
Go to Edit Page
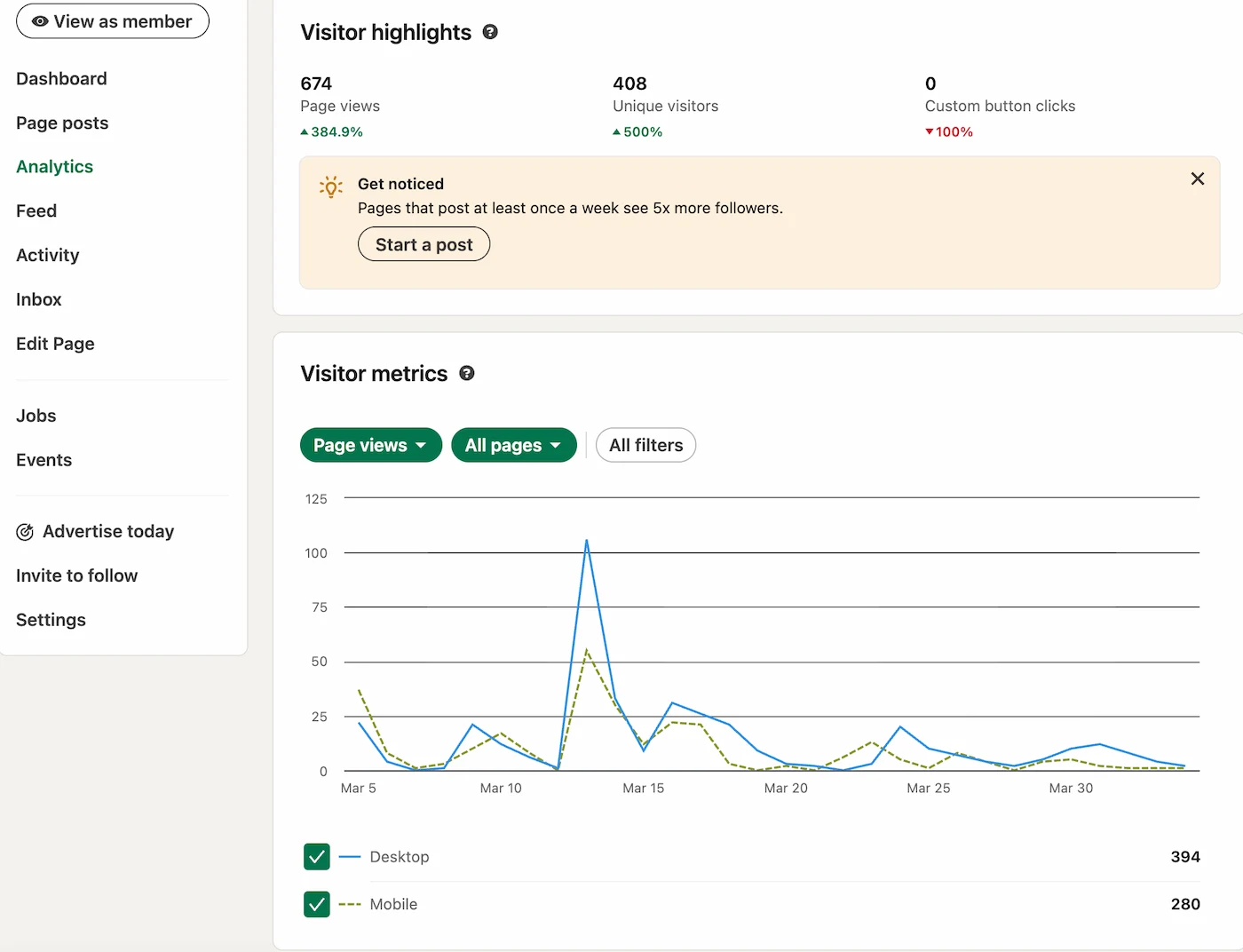[x=55, y=344]
